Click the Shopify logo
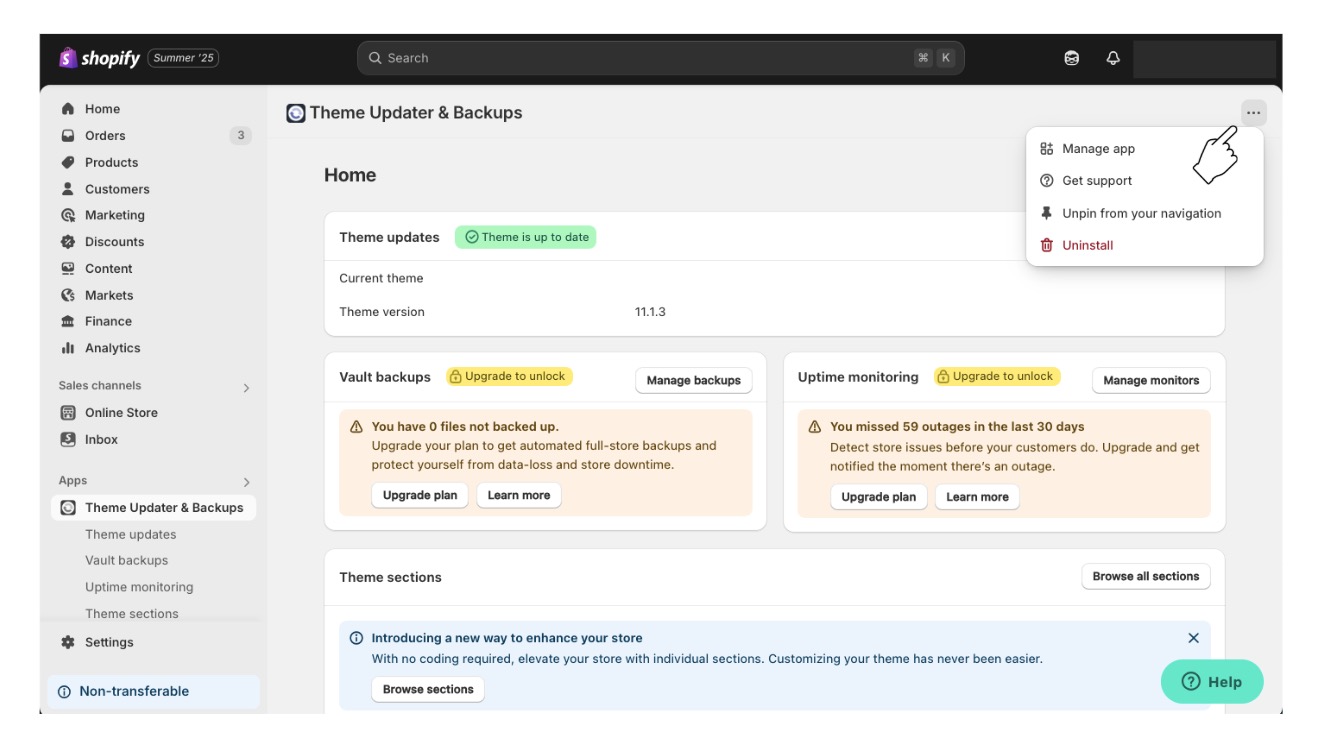Image resolution: width=1322 pixels, height=745 pixels. 99,58
